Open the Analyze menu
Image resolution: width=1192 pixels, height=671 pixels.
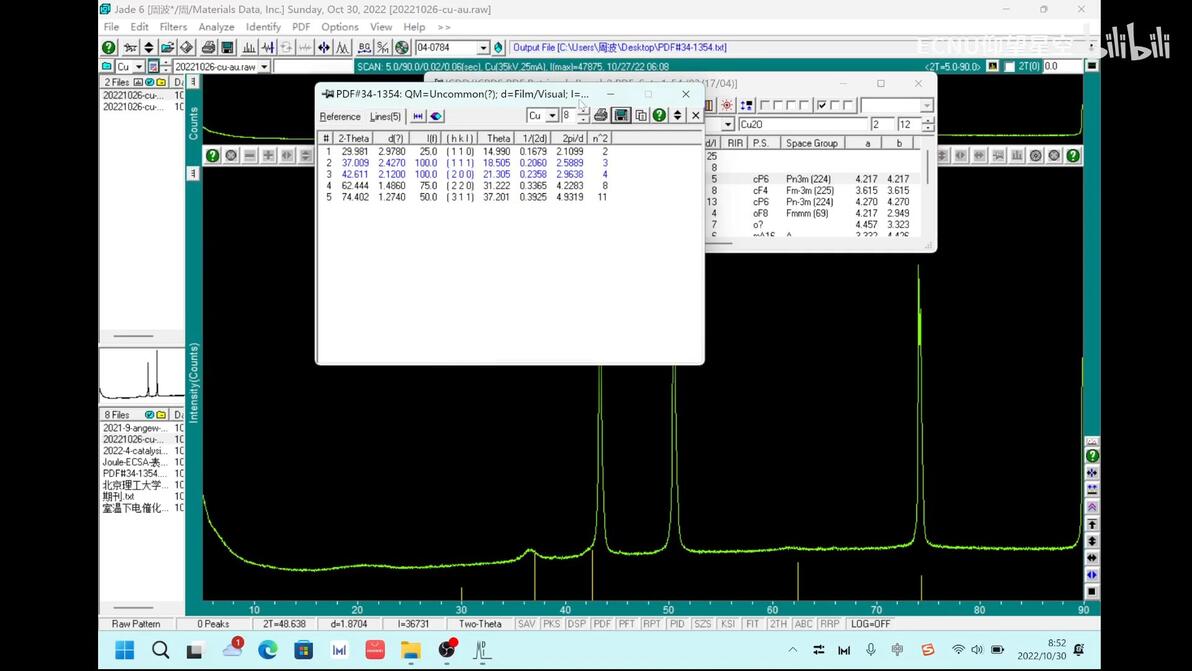(x=216, y=27)
